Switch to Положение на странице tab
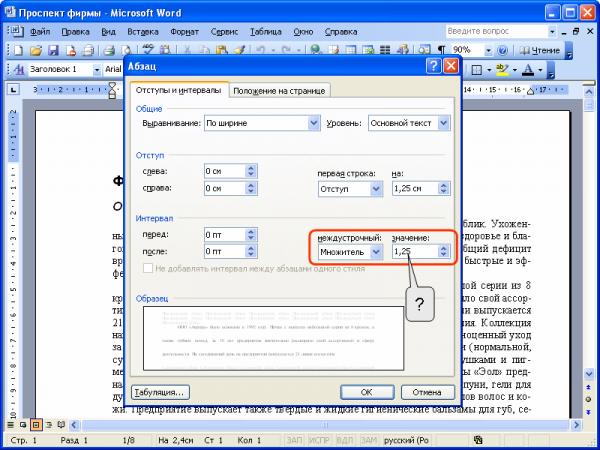Viewport: 600px width, 450px height. point(279,91)
